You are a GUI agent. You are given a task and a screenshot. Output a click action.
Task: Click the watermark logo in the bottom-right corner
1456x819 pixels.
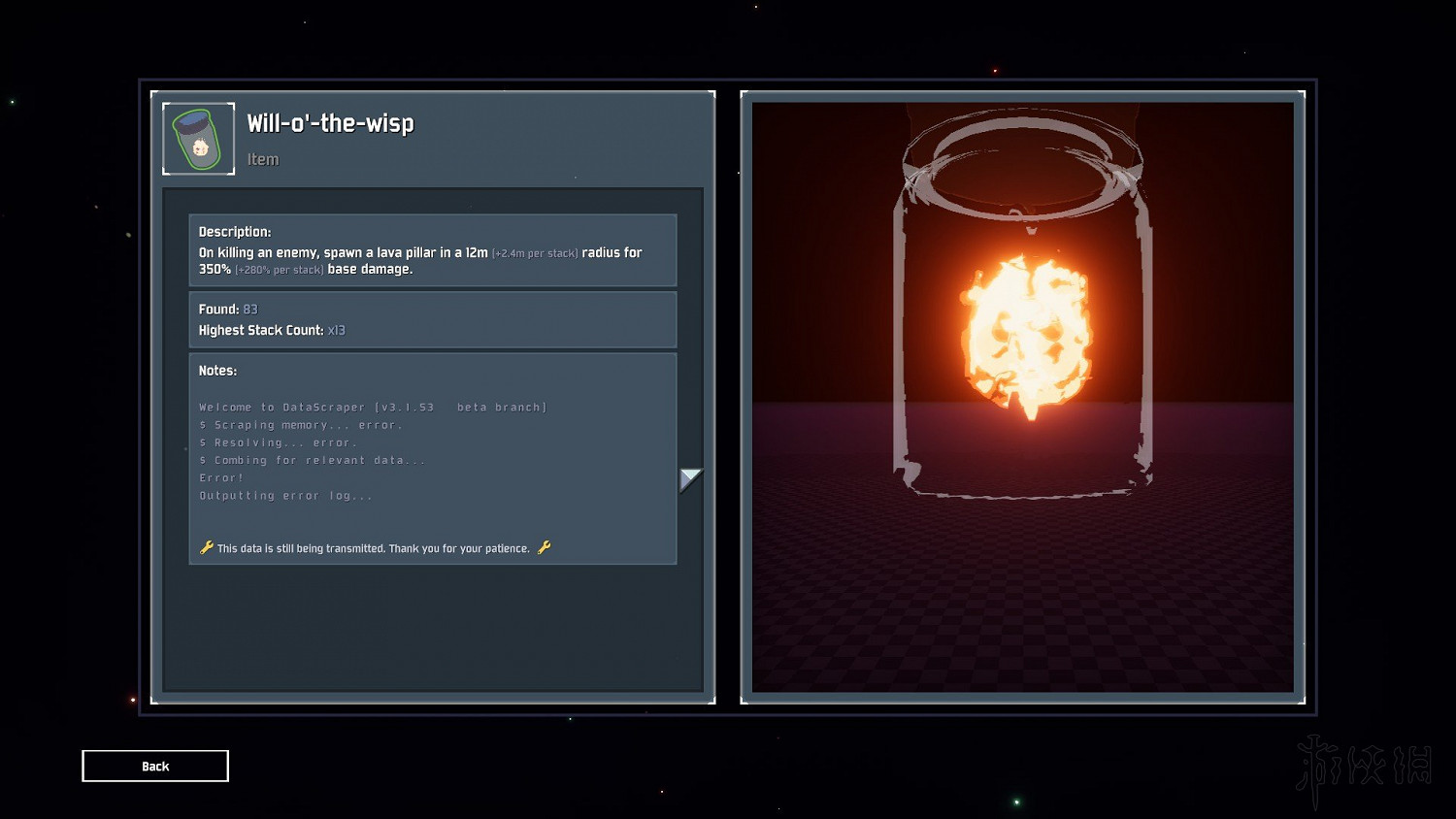[1363, 769]
